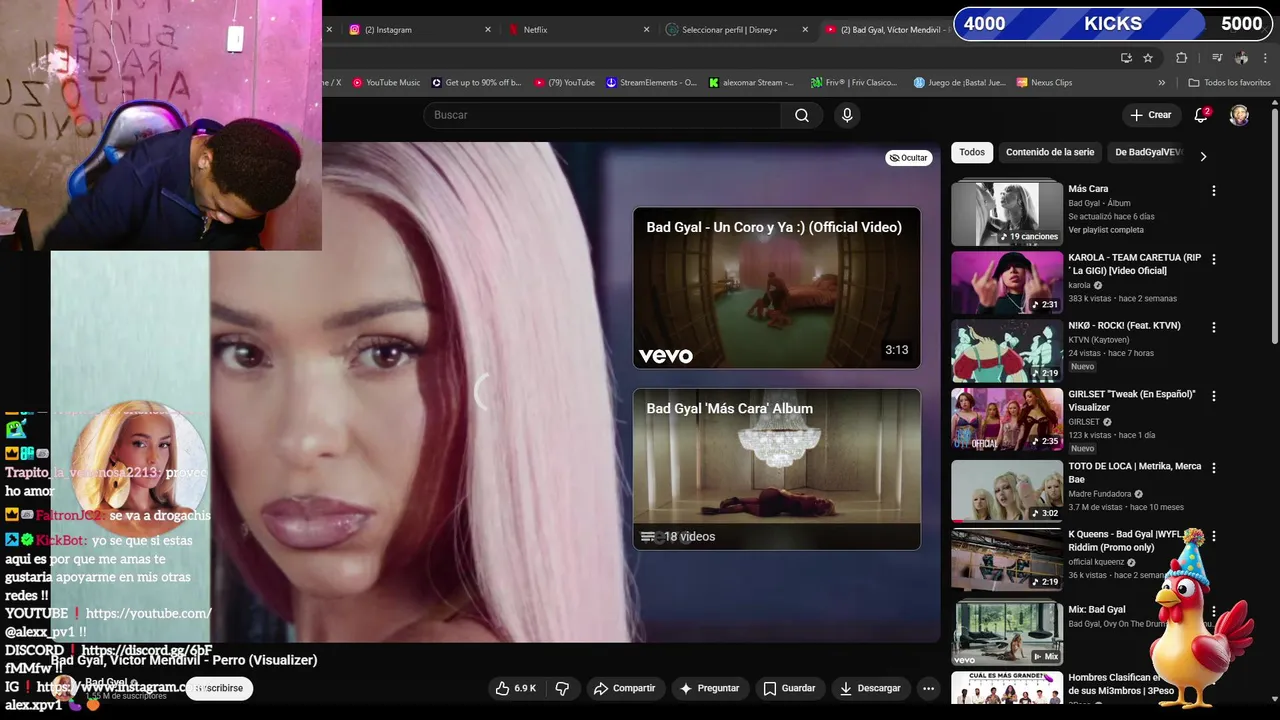The image size is (1280, 720).
Task: Select the Todos filter chip
Action: click(x=972, y=152)
